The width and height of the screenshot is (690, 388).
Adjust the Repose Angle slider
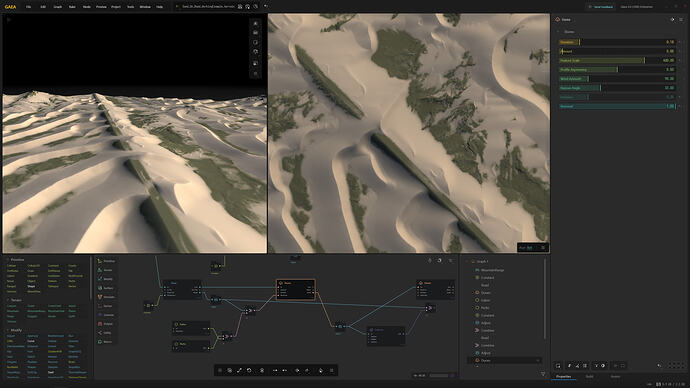pyautogui.click(x=617, y=88)
